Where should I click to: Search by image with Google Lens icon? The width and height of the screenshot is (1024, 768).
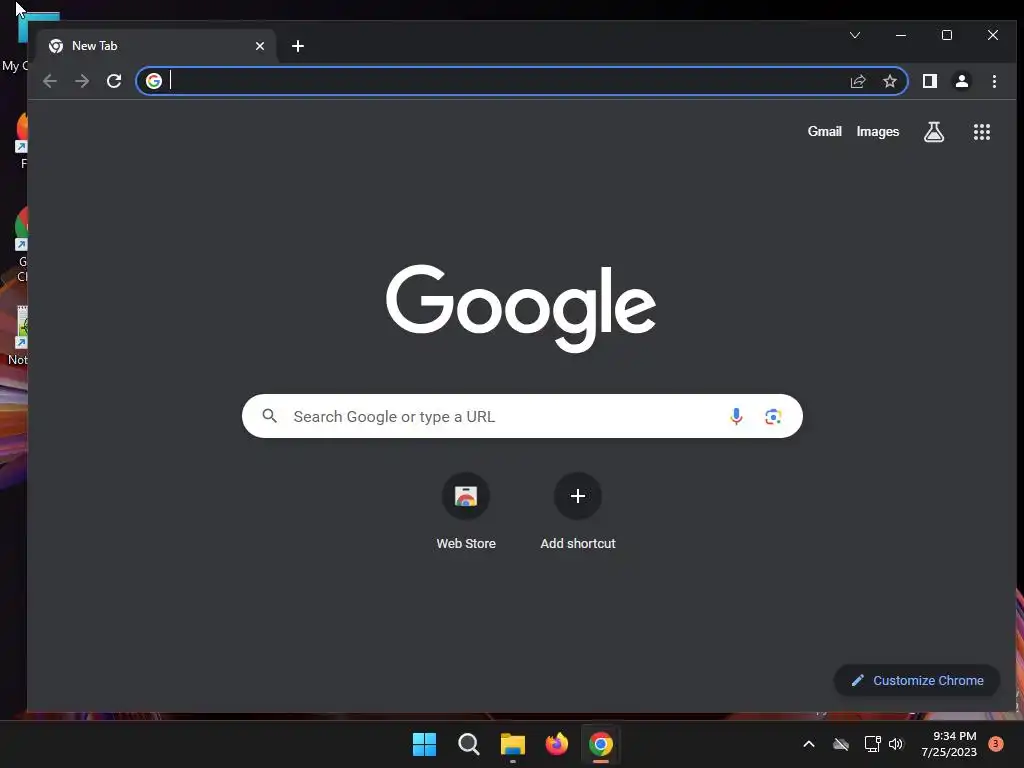coord(773,417)
